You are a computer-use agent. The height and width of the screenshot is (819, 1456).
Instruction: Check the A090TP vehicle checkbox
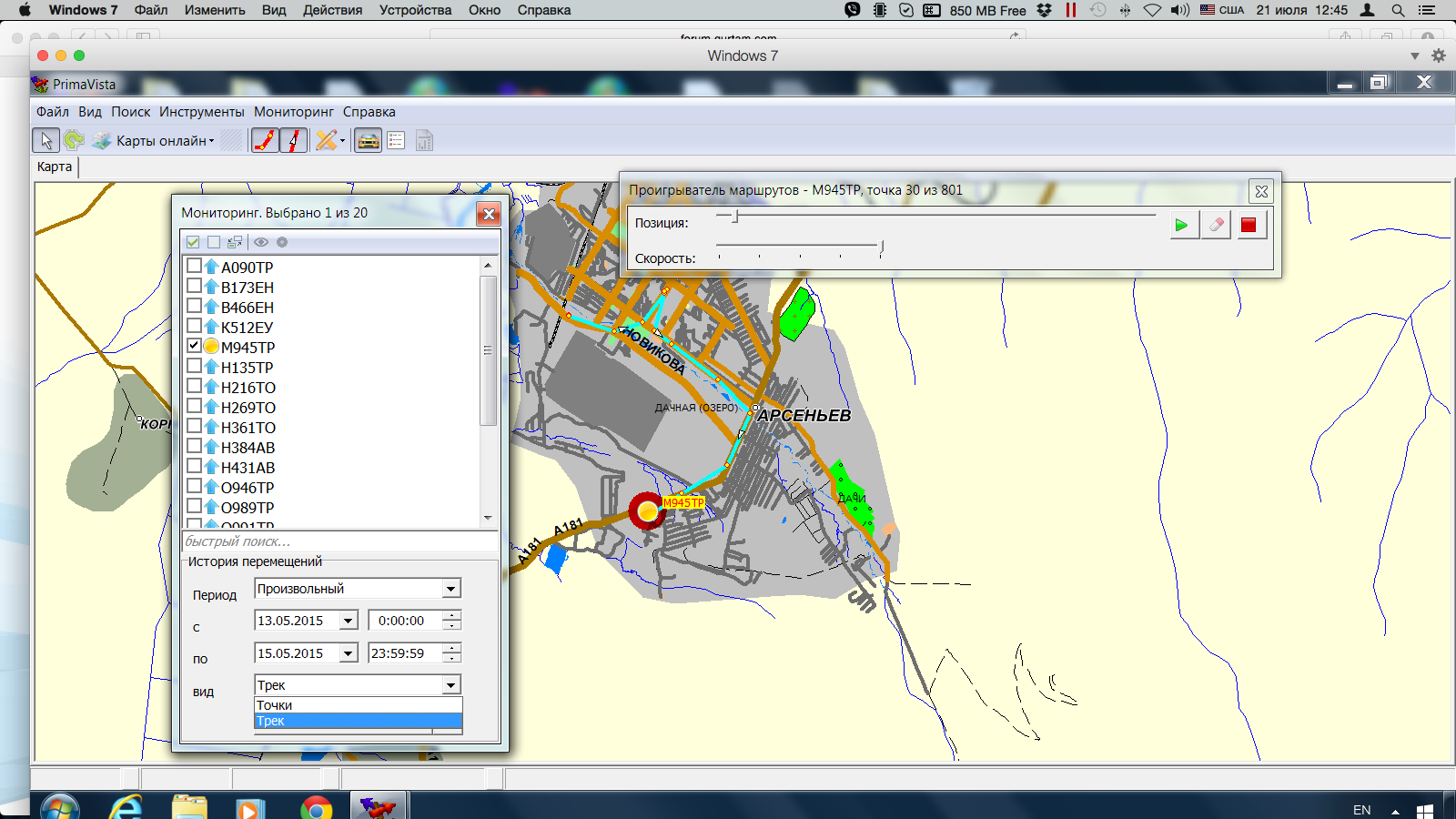(x=194, y=266)
